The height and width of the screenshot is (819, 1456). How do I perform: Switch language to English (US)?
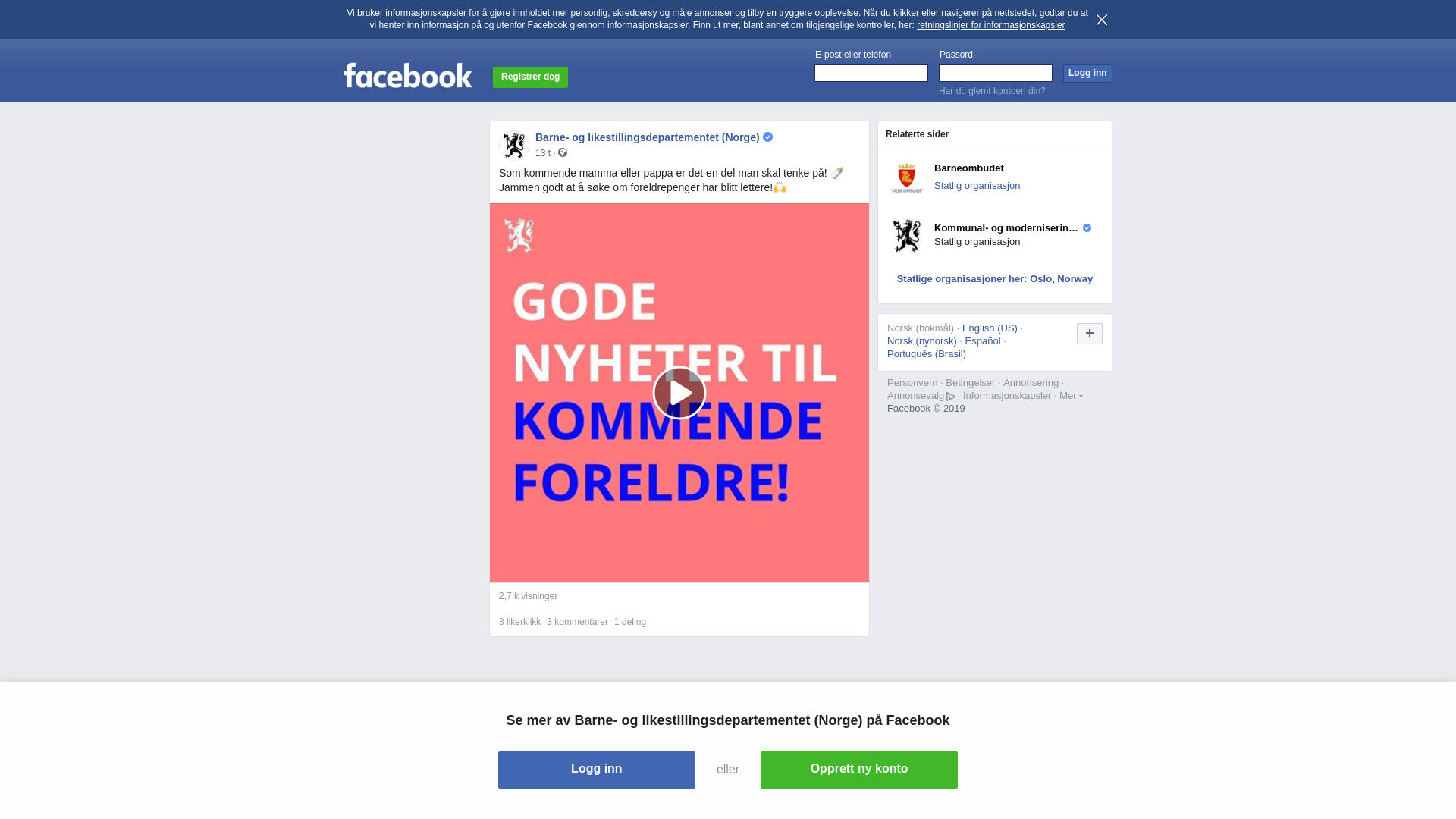coord(990,328)
